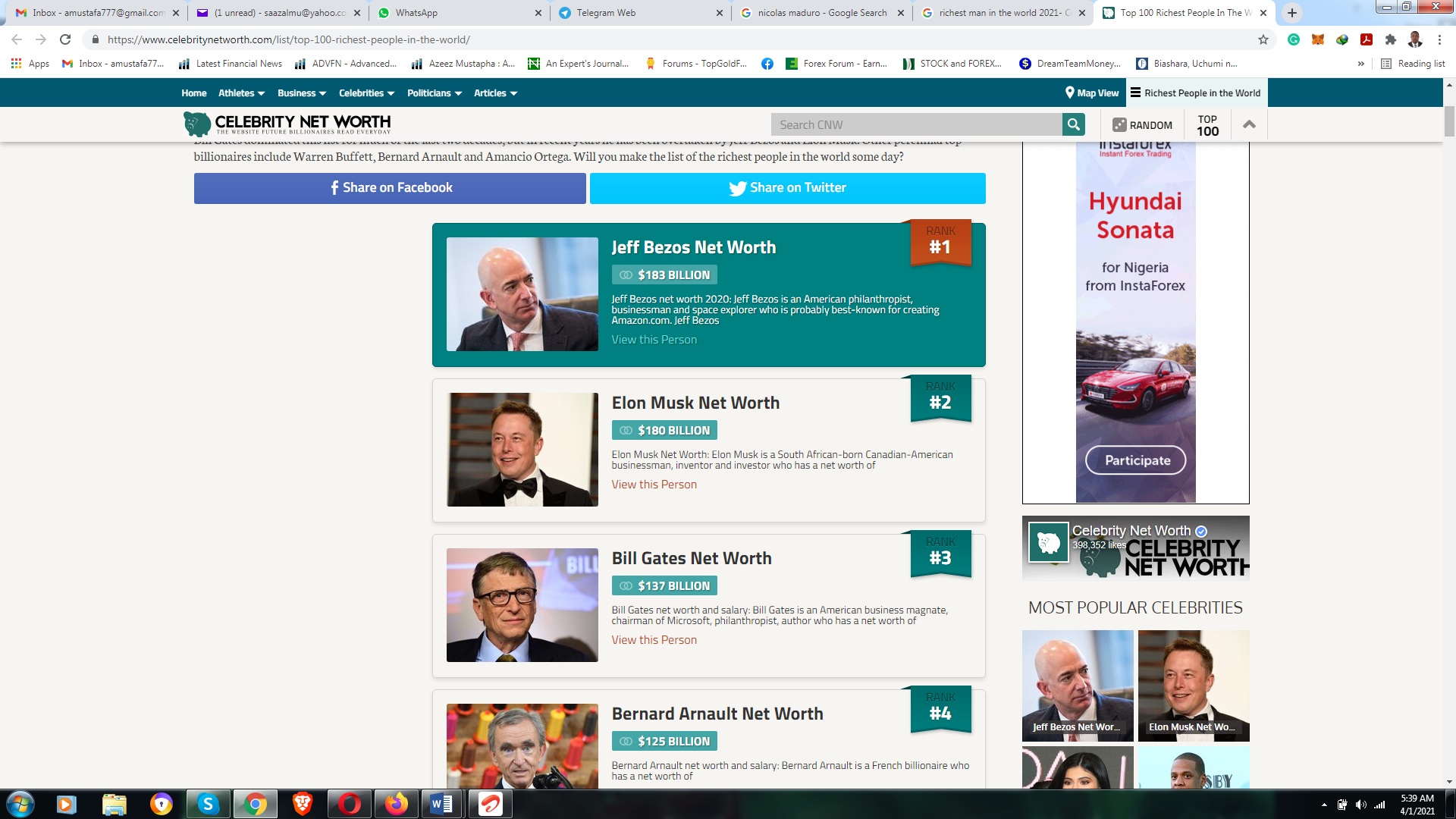
Task: Open the Facebook bookmark icon
Action: point(767,64)
